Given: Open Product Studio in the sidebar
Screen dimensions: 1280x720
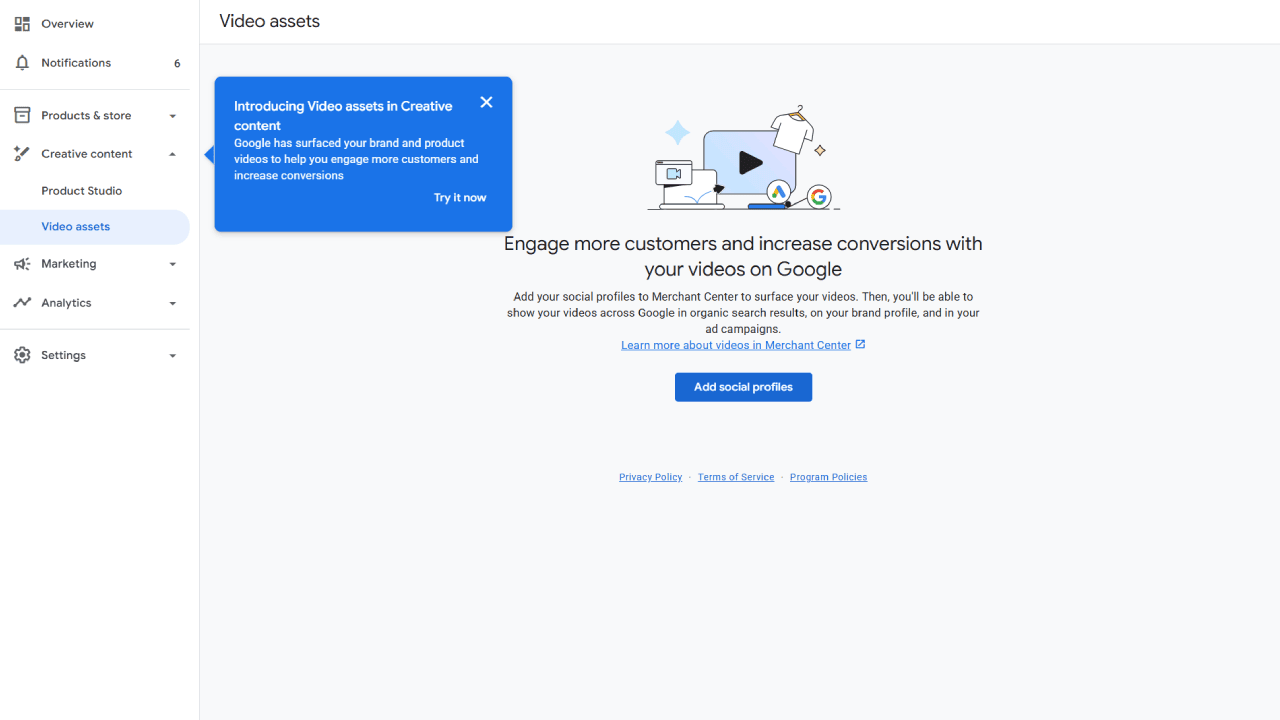Looking at the screenshot, I should coord(82,191).
